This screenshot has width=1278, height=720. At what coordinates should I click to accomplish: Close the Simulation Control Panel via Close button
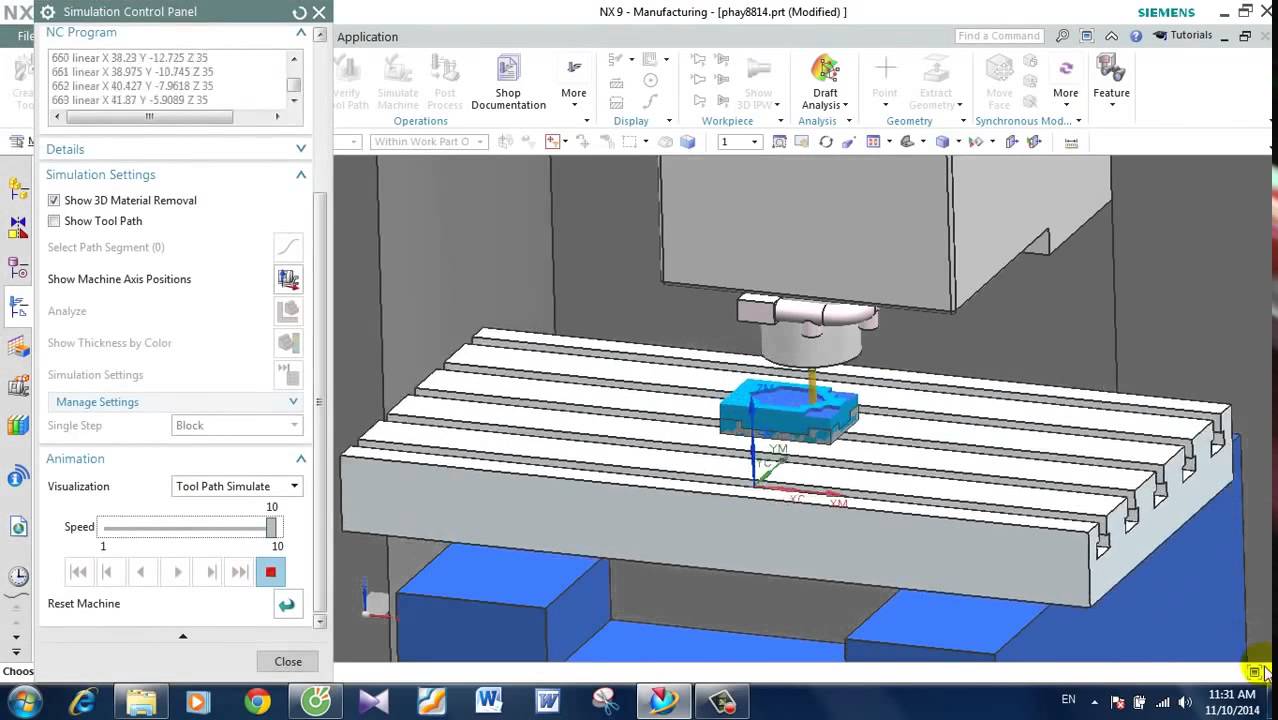pyautogui.click(x=288, y=661)
